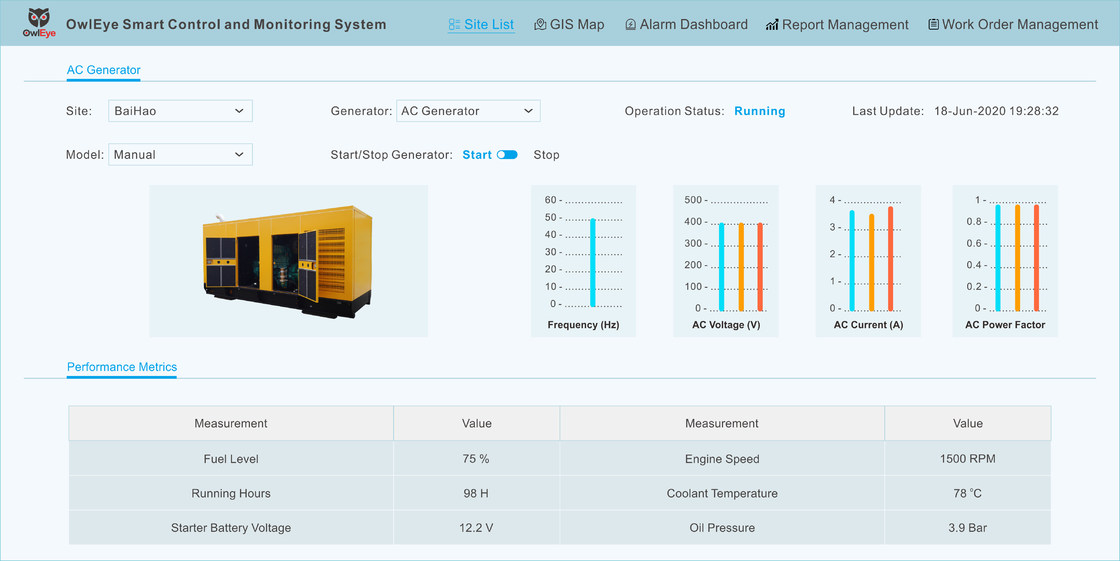This screenshot has height=561, width=1120.
Task: Click the Fuel Level row in table
Action: [231, 459]
